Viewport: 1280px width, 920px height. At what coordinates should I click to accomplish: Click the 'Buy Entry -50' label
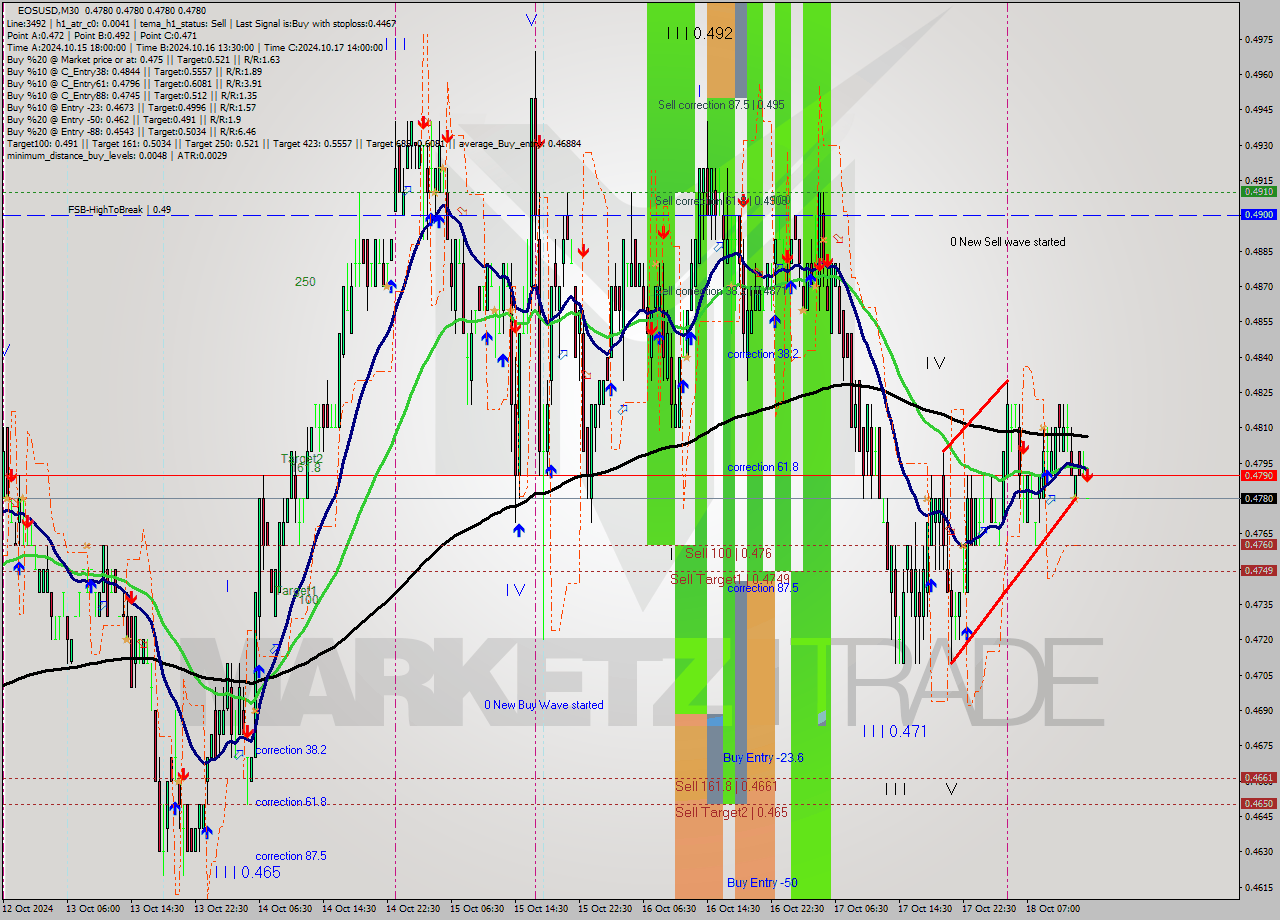click(x=762, y=883)
